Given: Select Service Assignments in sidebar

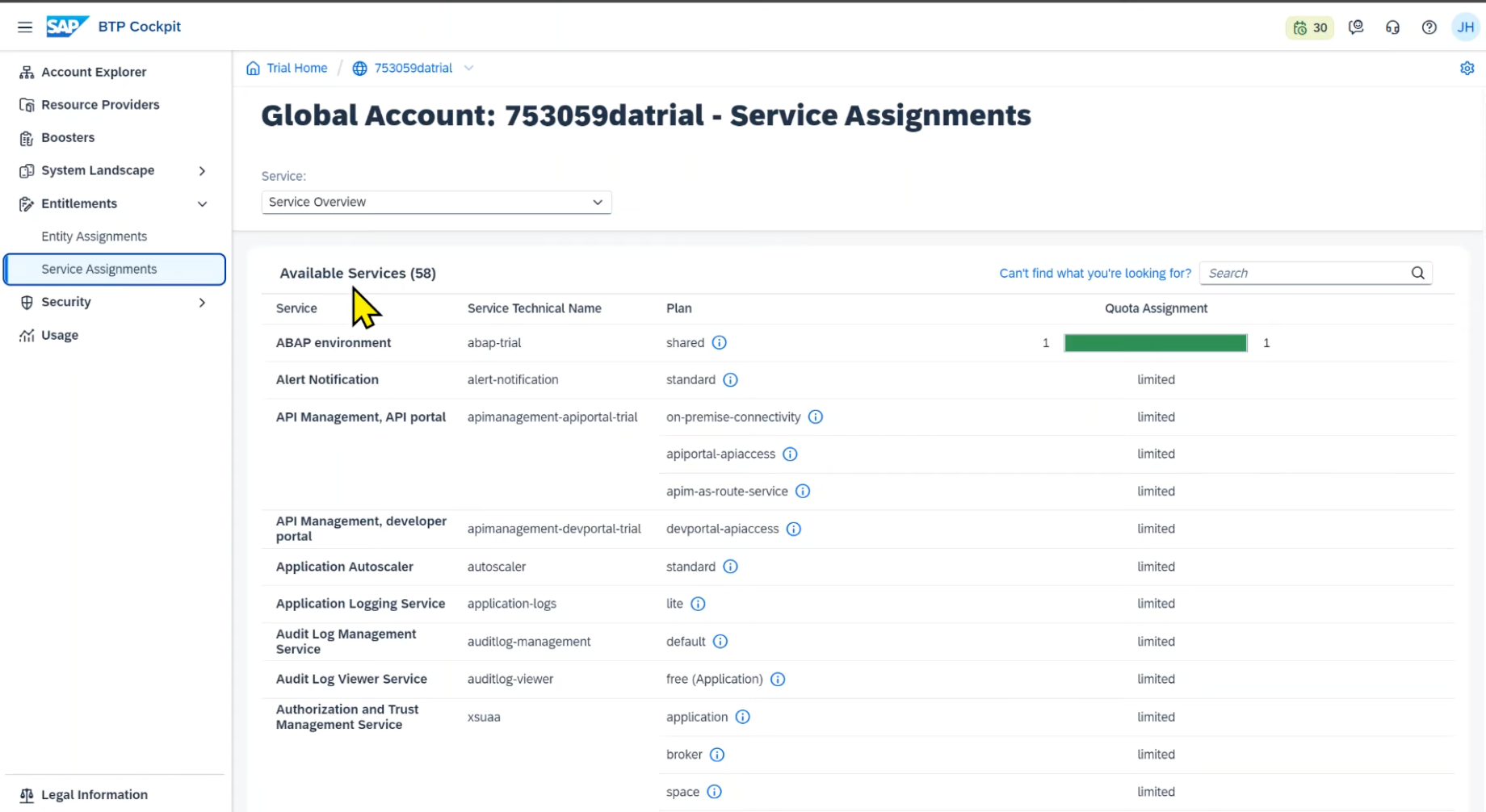Looking at the screenshot, I should pyautogui.click(x=114, y=270).
